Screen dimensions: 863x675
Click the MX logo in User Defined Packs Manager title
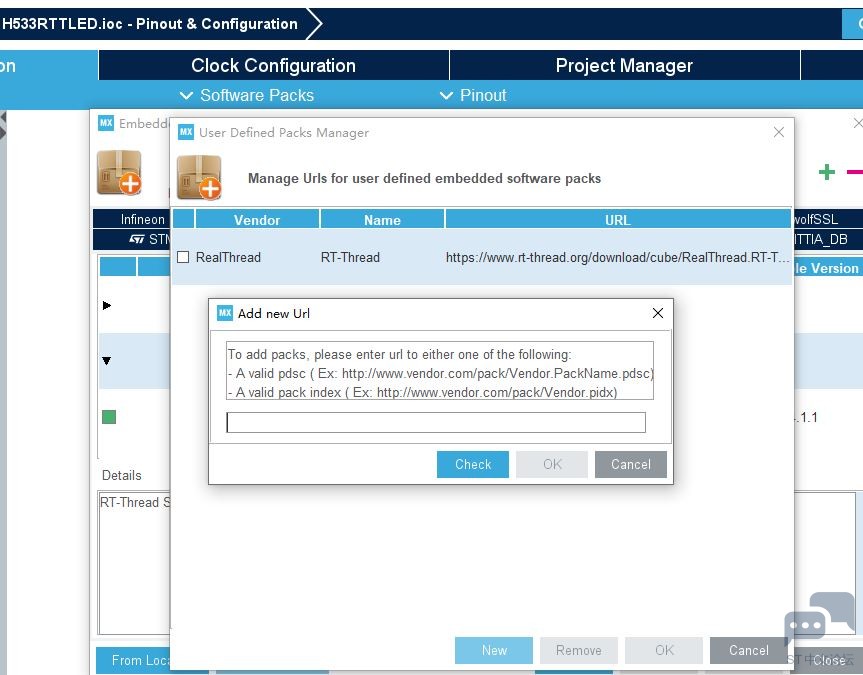(x=186, y=132)
